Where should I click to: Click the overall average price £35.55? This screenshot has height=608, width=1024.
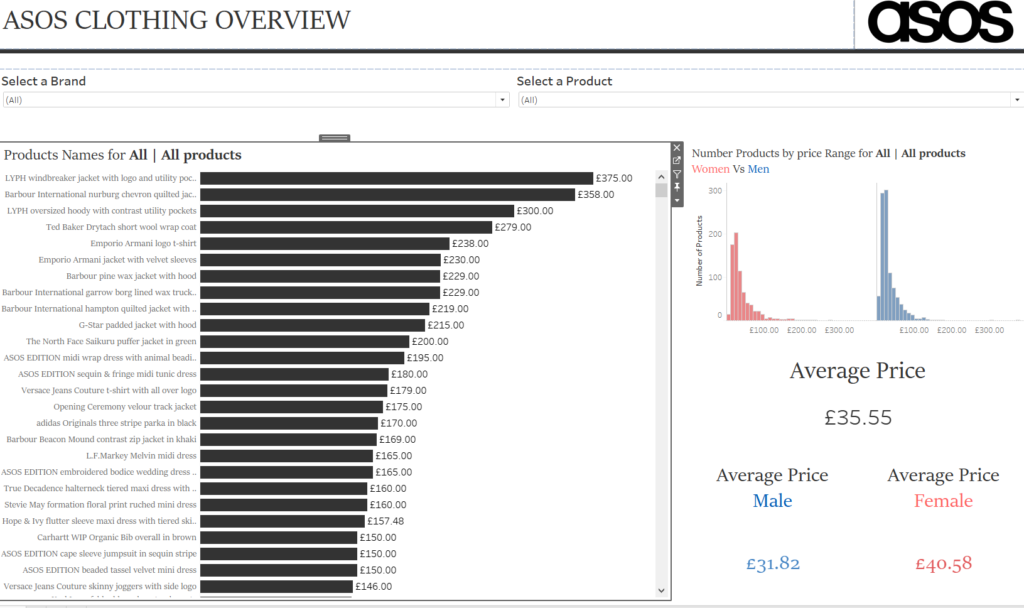point(857,417)
